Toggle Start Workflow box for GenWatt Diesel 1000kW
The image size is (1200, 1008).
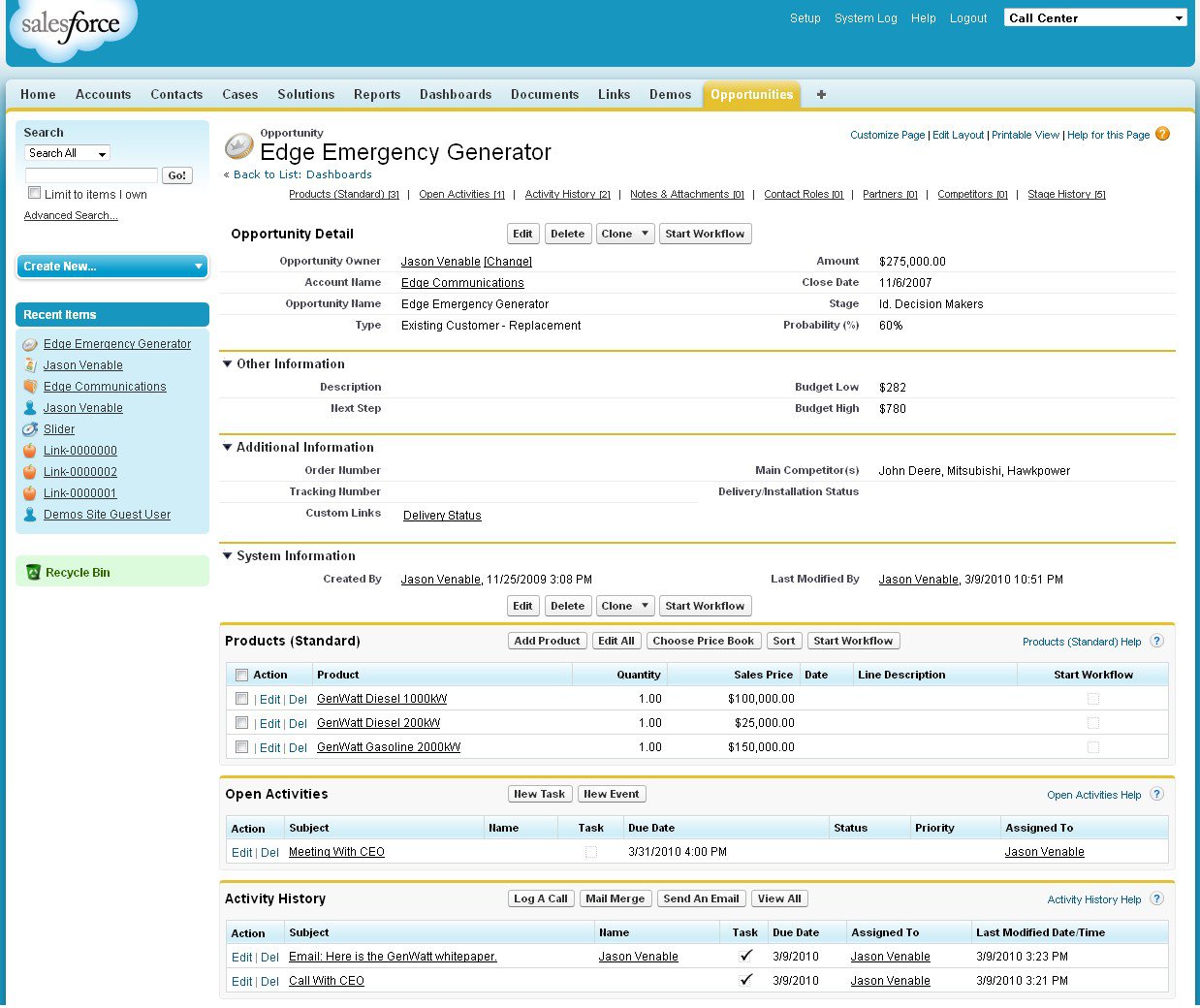(1093, 699)
